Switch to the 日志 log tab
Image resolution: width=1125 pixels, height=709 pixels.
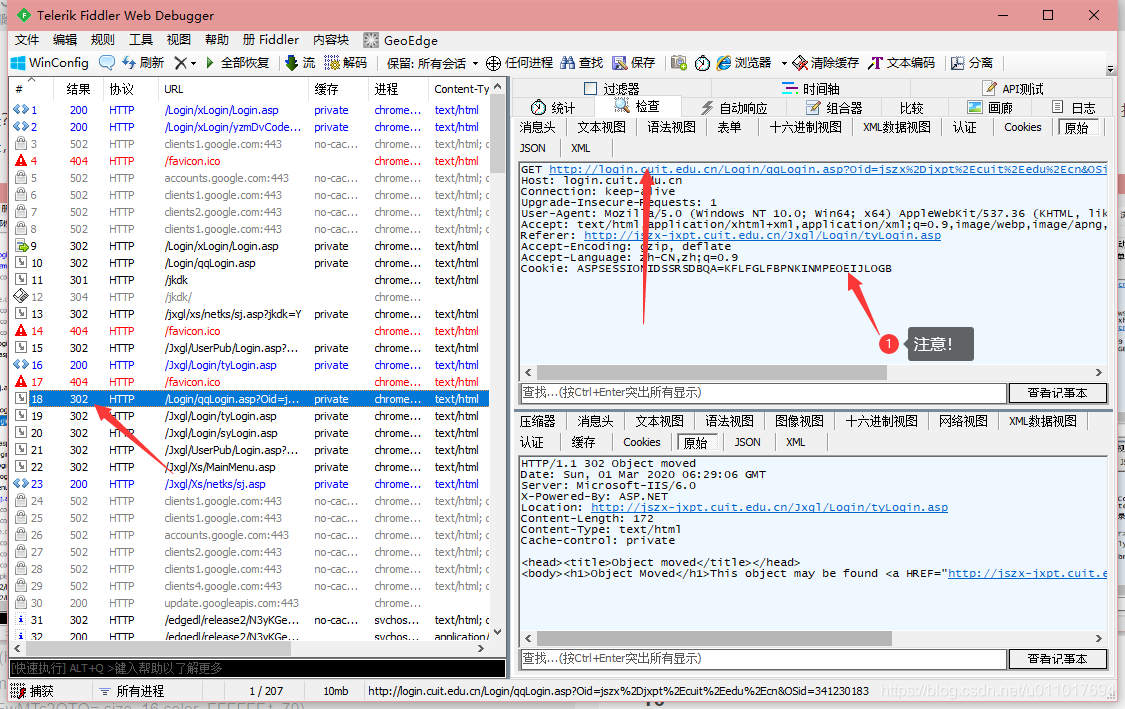[x=1073, y=108]
